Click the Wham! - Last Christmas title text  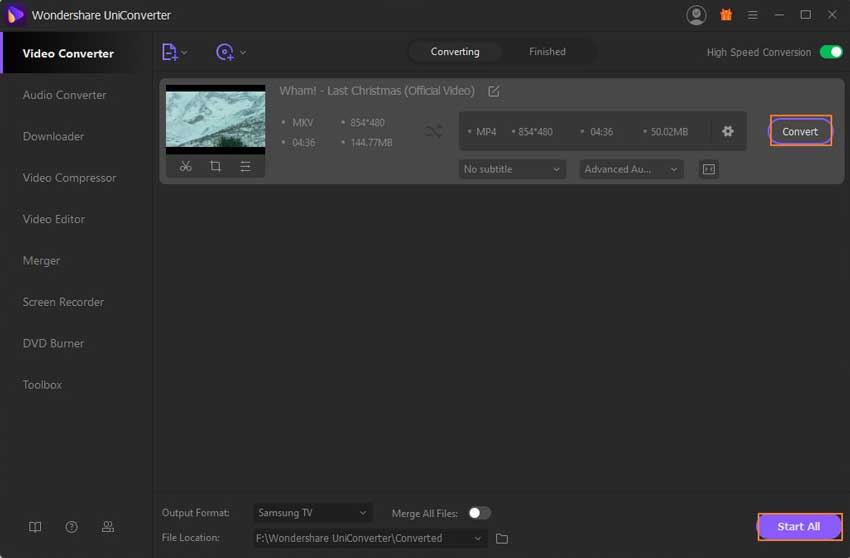pos(377,91)
